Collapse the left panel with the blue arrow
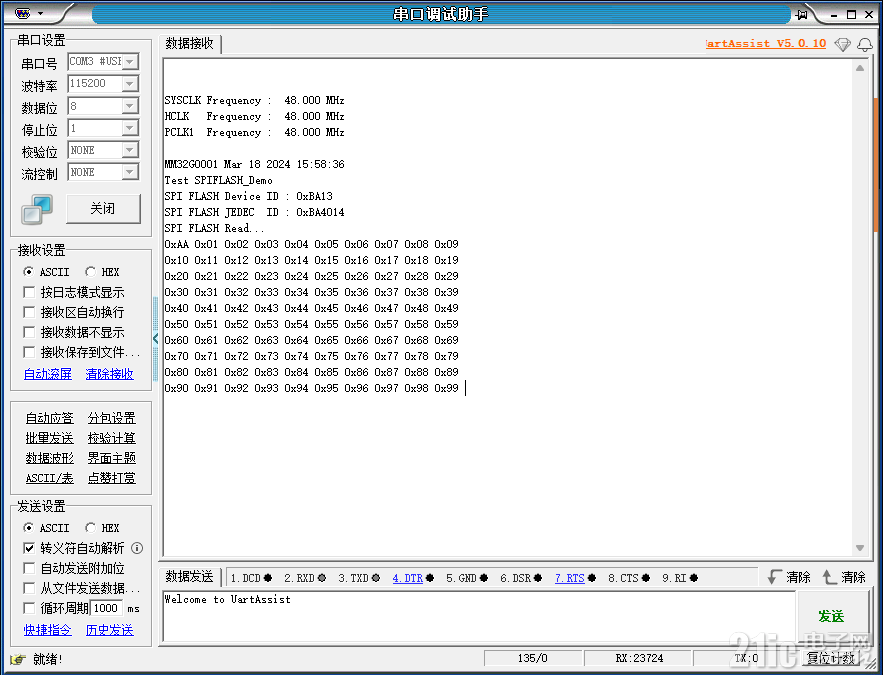The width and height of the screenshot is (883, 675). click(155, 338)
